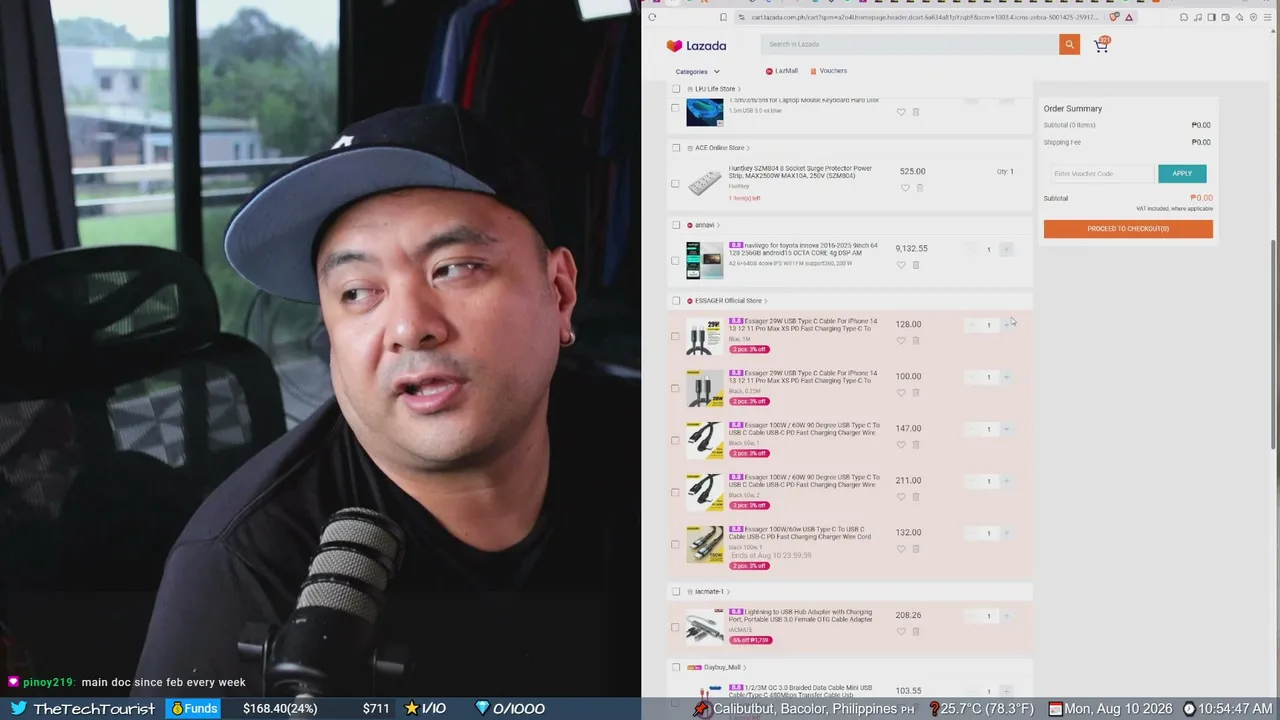The width and height of the screenshot is (1280, 720).
Task: Delete the Essager cable priced 211.00
Action: pyautogui.click(x=916, y=497)
